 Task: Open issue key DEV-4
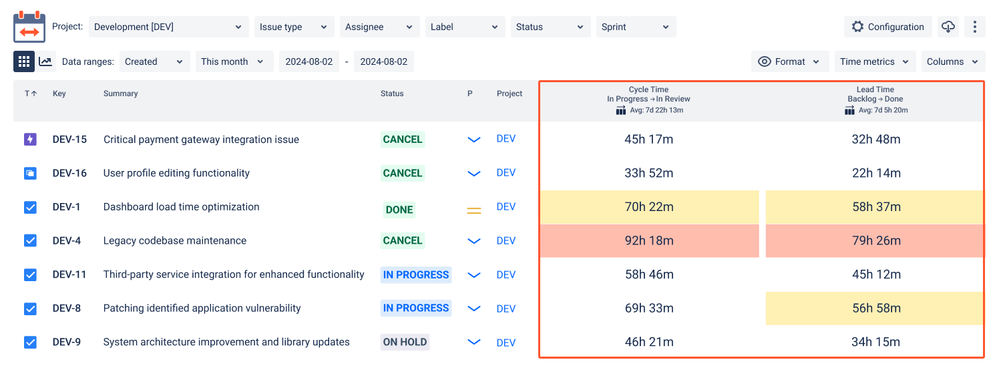66,241
